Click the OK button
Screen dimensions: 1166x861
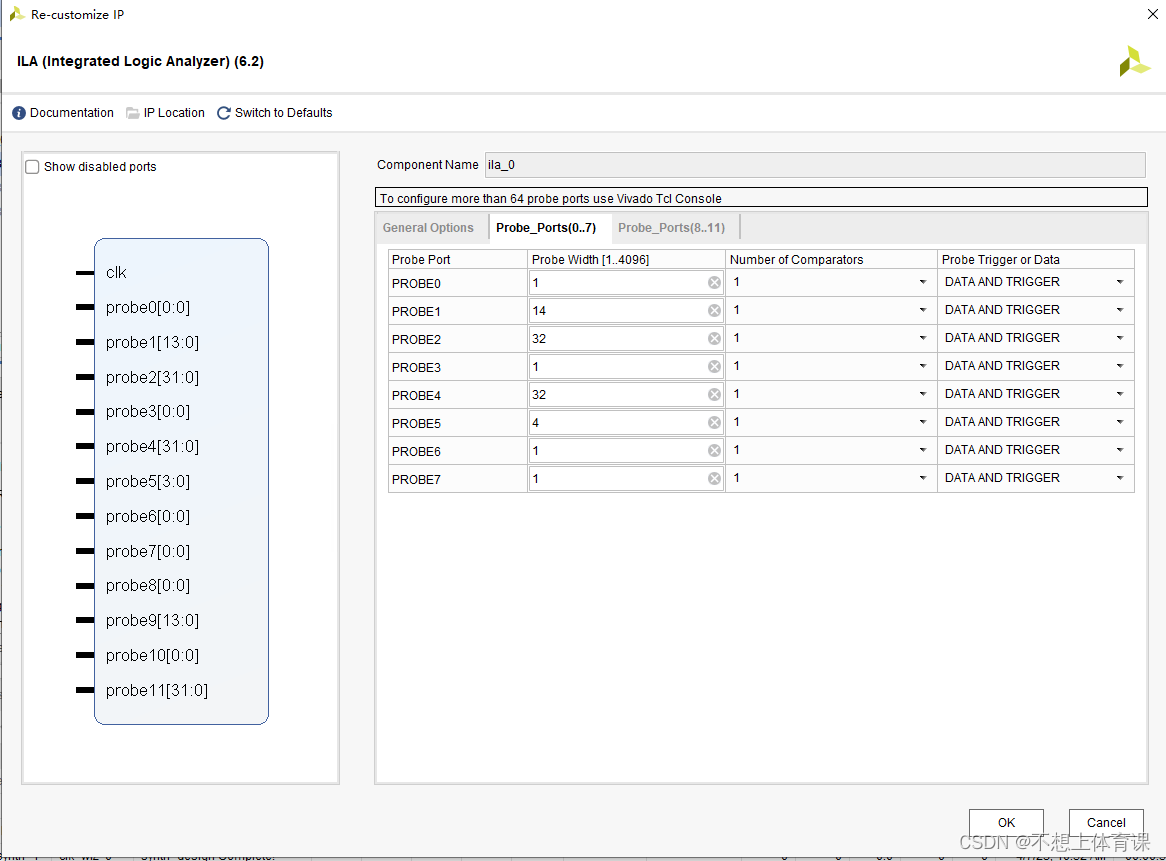point(1006,822)
